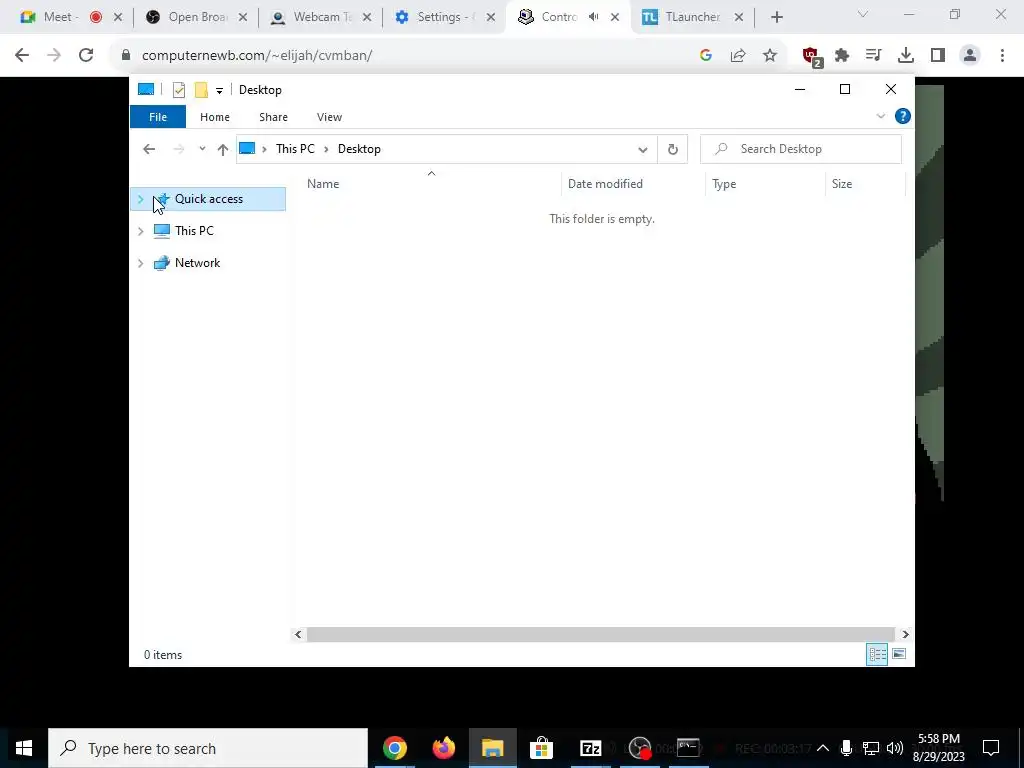The width and height of the screenshot is (1024, 768).
Task: Click Desktop in the address breadcrumb
Action: coord(359,149)
